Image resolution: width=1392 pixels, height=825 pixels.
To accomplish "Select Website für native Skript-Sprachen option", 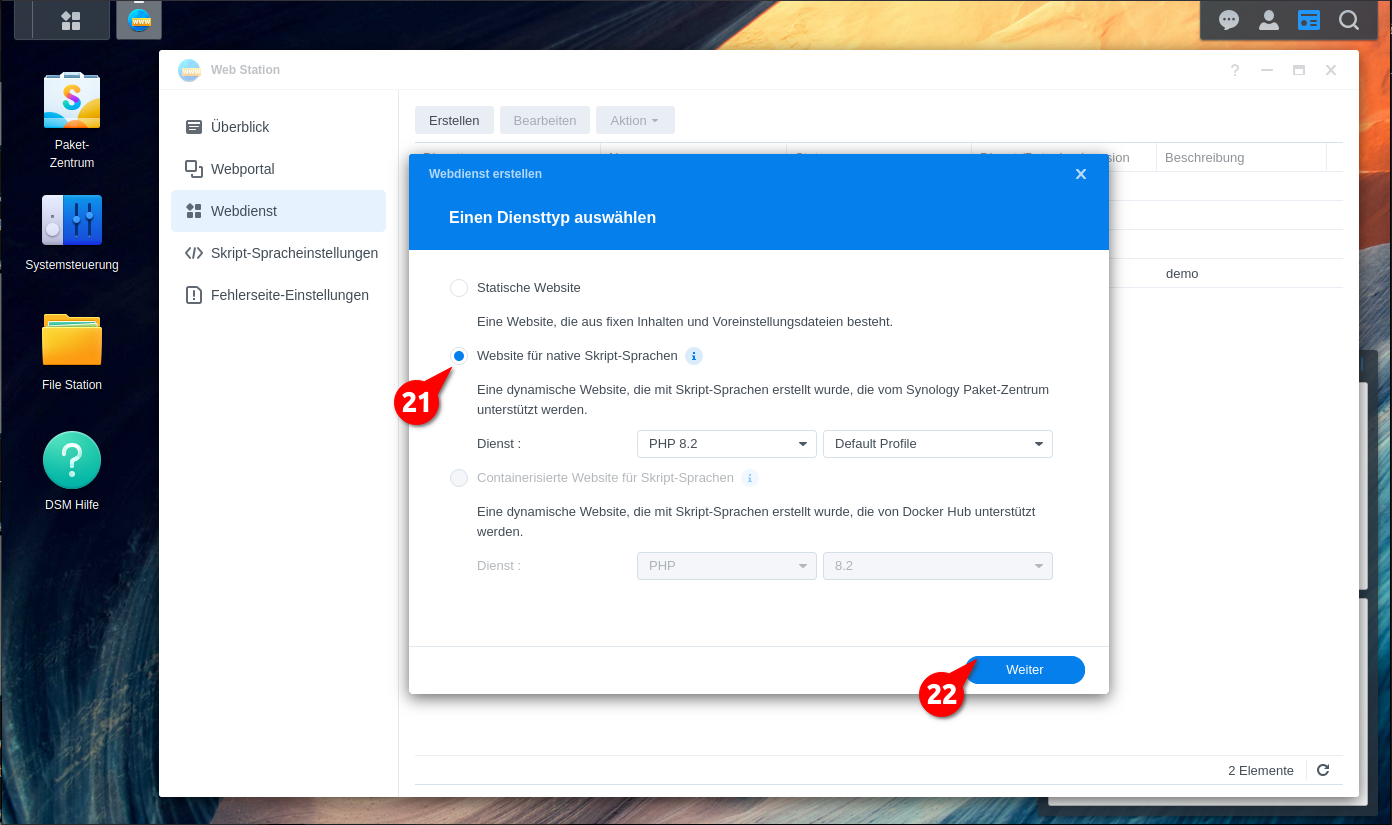I will tap(459, 356).
